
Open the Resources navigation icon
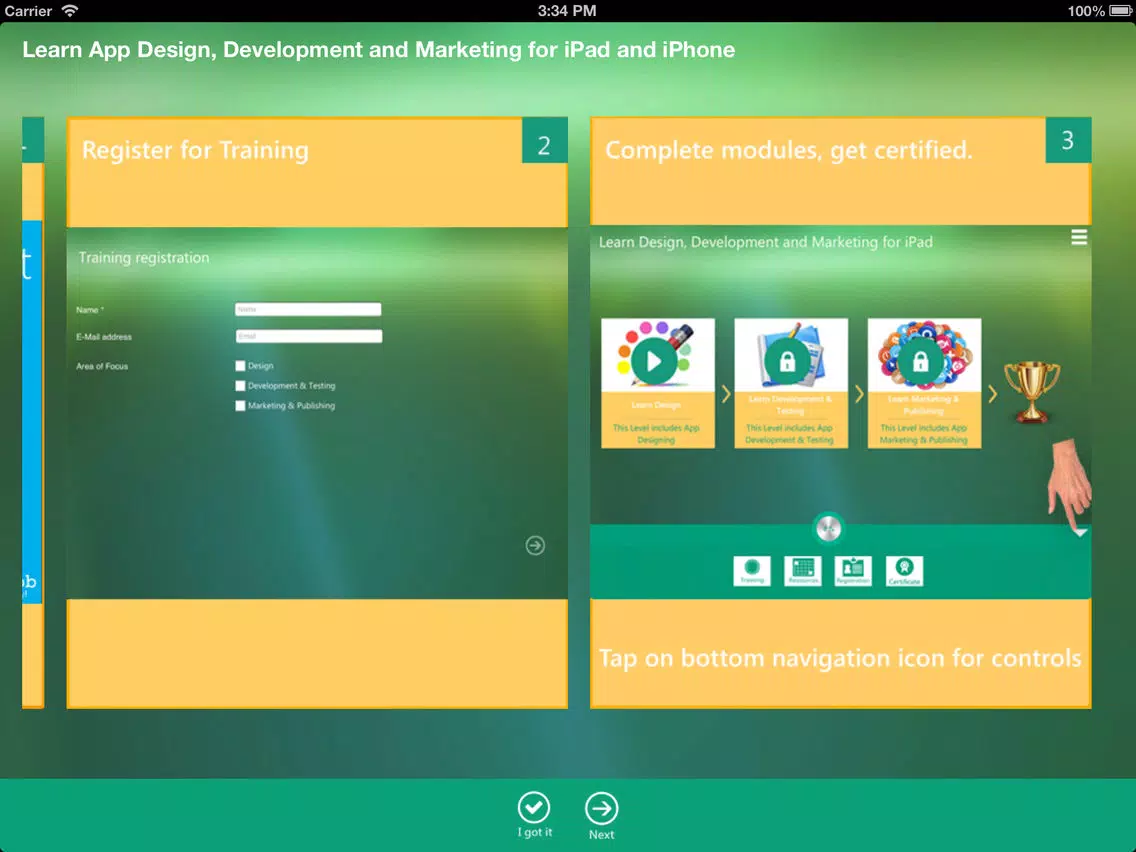(803, 571)
